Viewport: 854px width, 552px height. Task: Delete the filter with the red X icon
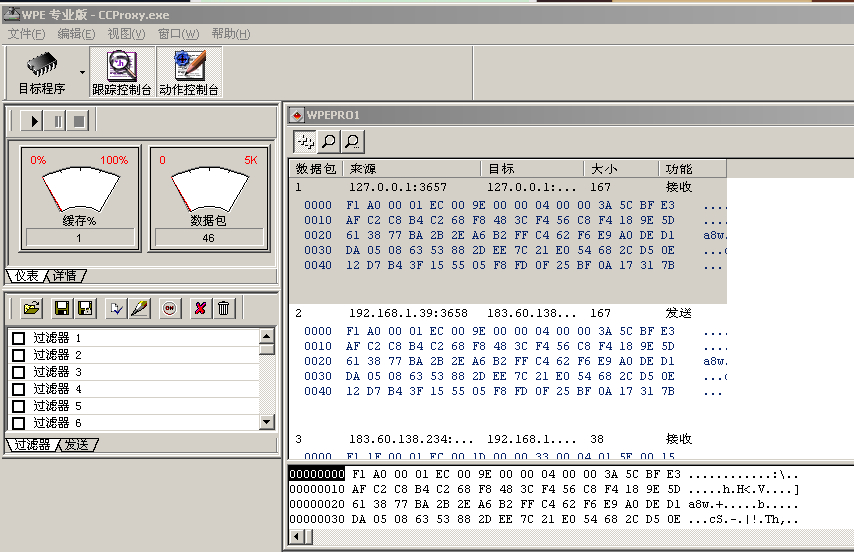point(200,309)
